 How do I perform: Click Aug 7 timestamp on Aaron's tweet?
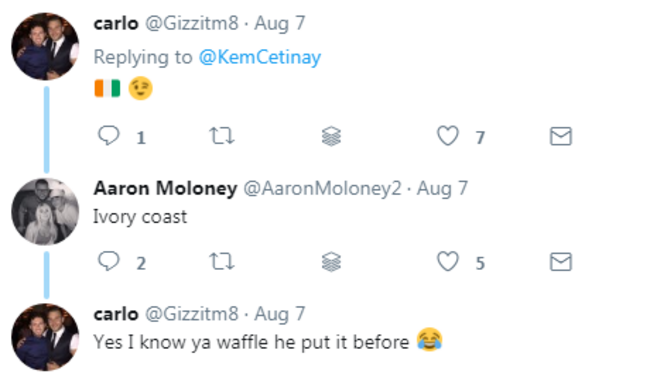pos(442,189)
